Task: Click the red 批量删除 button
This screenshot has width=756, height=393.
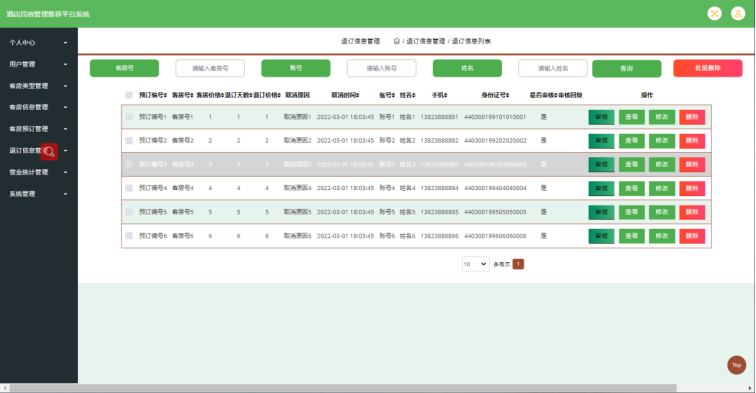Action: pos(708,68)
